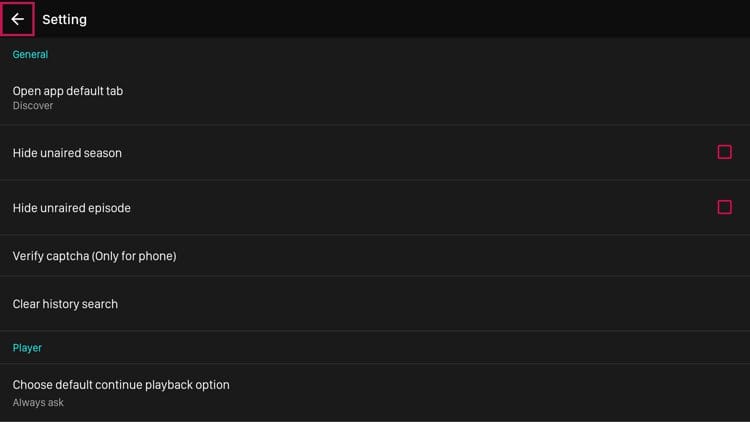Select the Verify captcha option

pyautogui.click(x=94, y=256)
